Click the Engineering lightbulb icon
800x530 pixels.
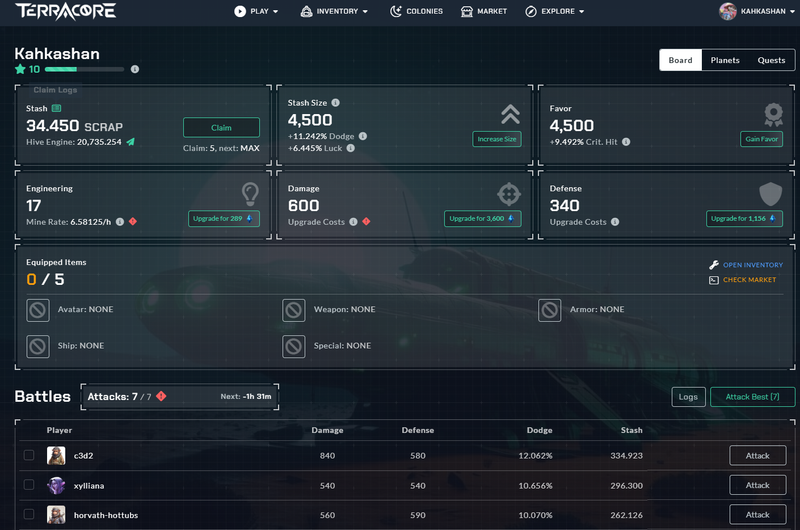pyautogui.click(x=250, y=194)
